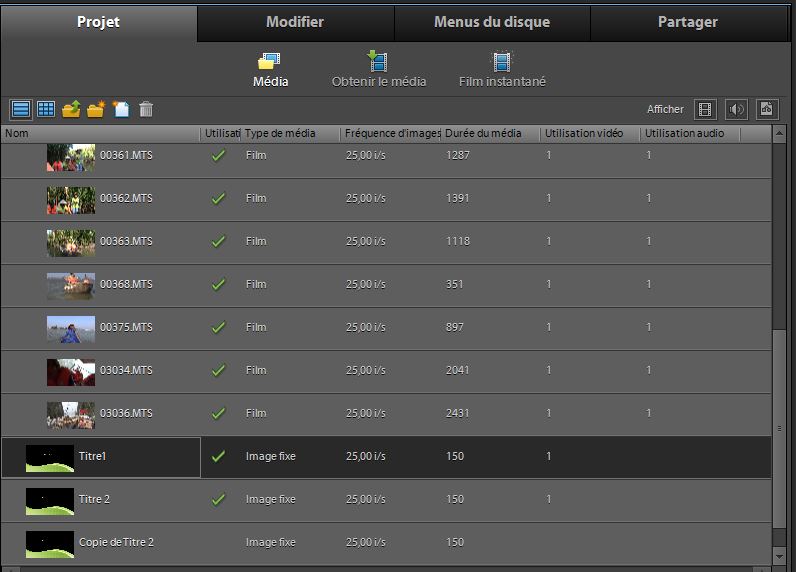796x572 pixels.
Task: Click the Titre1 name label
Action: coord(92,456)
